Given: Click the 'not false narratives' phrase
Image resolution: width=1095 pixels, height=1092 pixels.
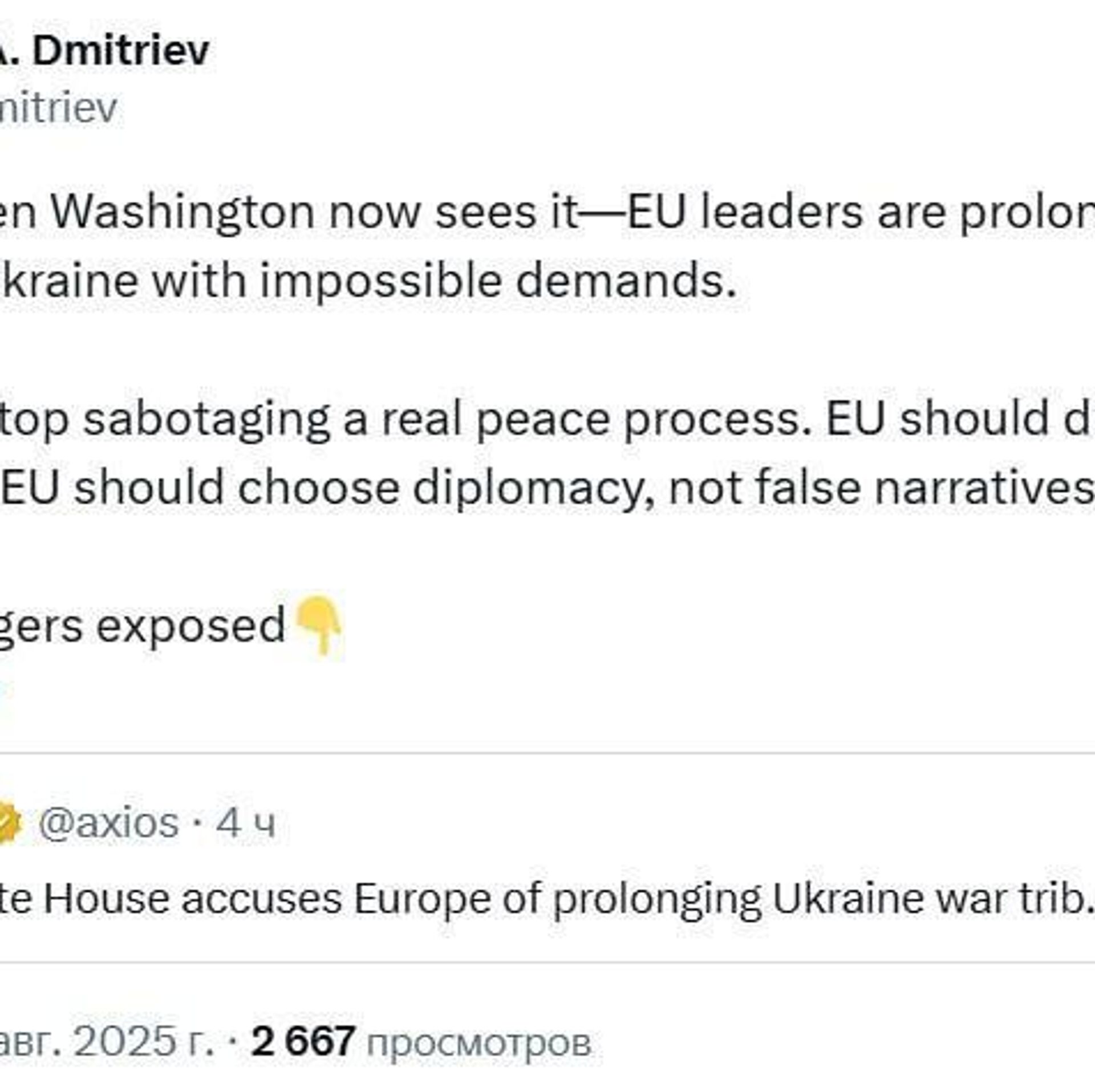Looking at the screenshot, I should point(878,488).
